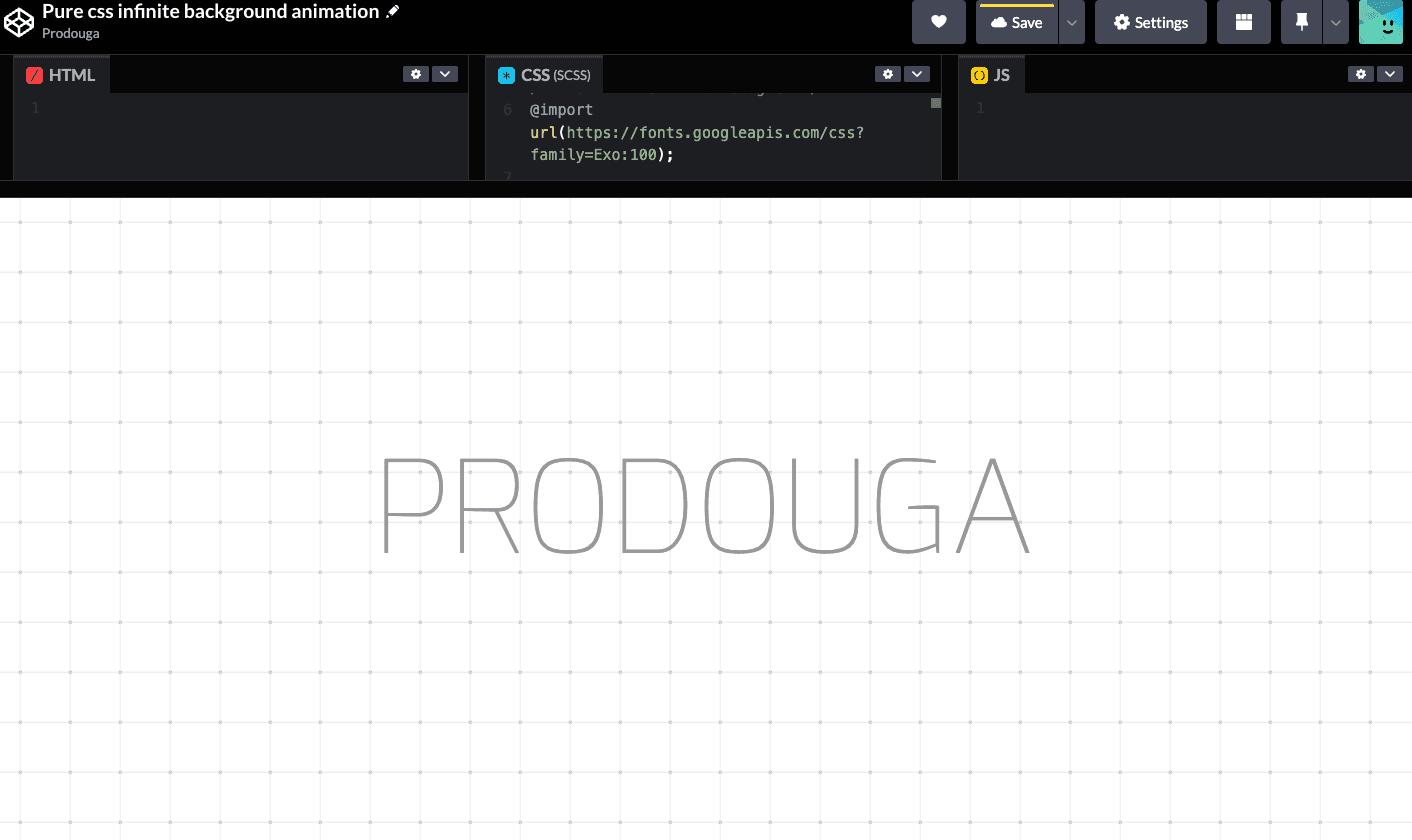Click the PRODOUGA text in preview
Image resolution: width=1412 pixels, height=840 pixels.
705,505
